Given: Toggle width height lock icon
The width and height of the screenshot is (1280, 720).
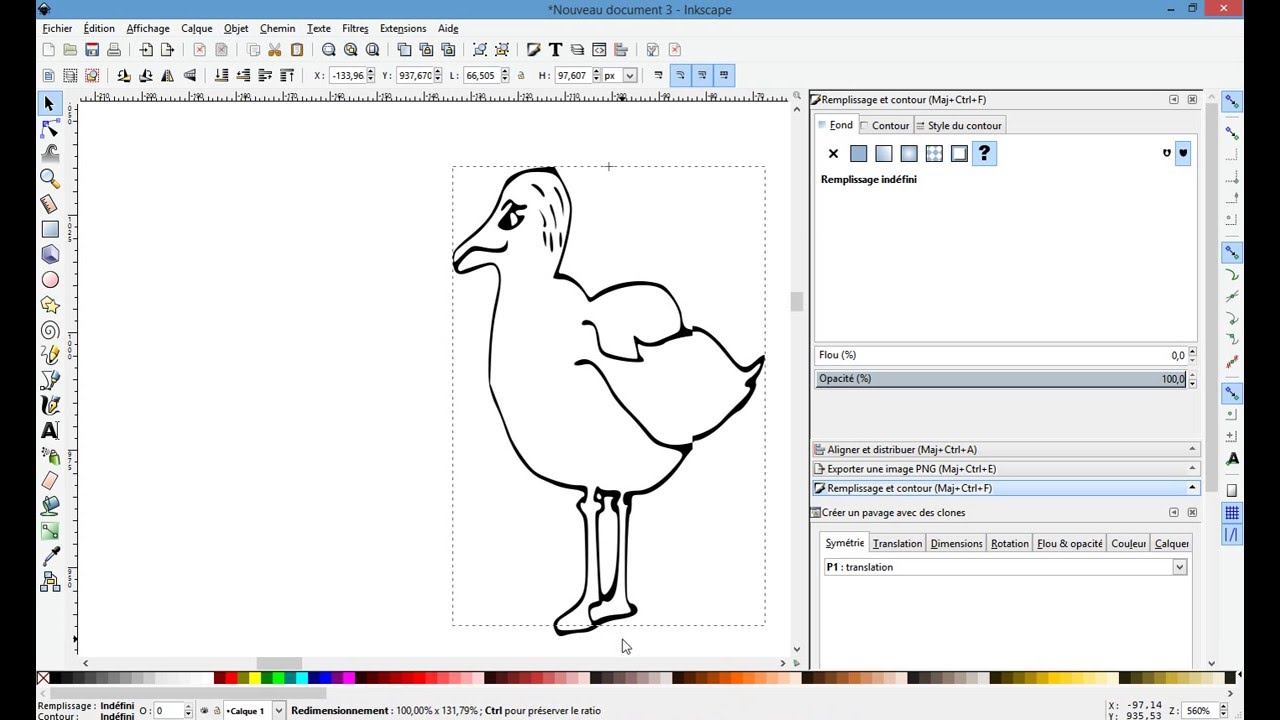Looking at the screenshot, I should [x=521, y=75].
